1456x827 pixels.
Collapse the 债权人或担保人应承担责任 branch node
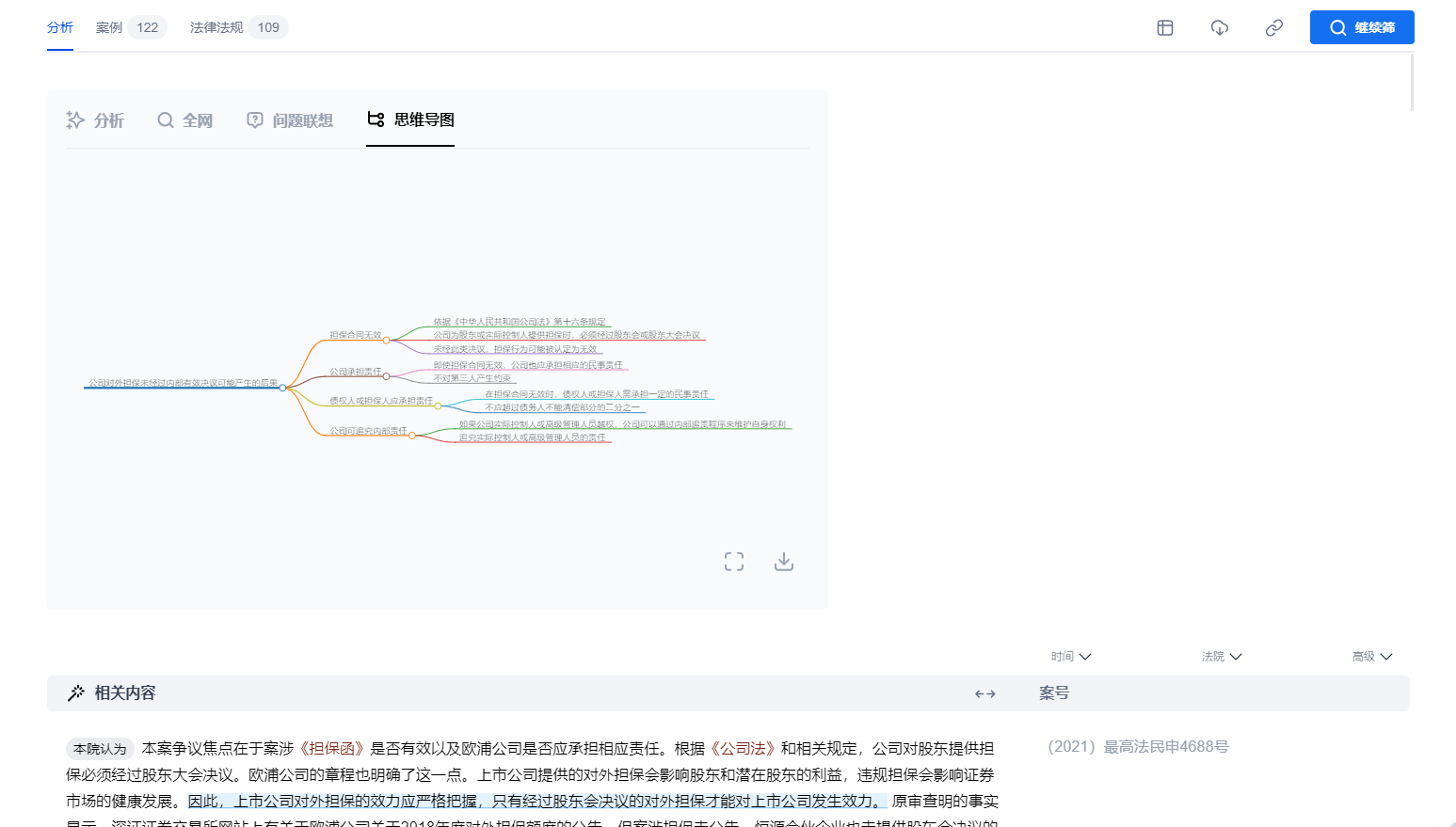[438, 406]
